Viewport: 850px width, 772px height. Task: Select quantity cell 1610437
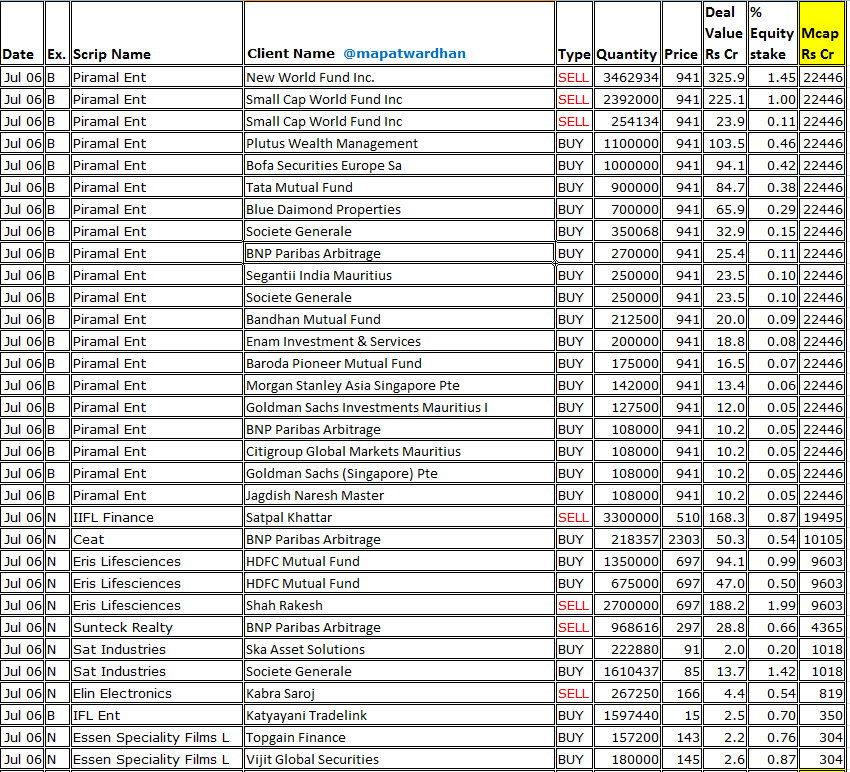click(x=627, y=672)
